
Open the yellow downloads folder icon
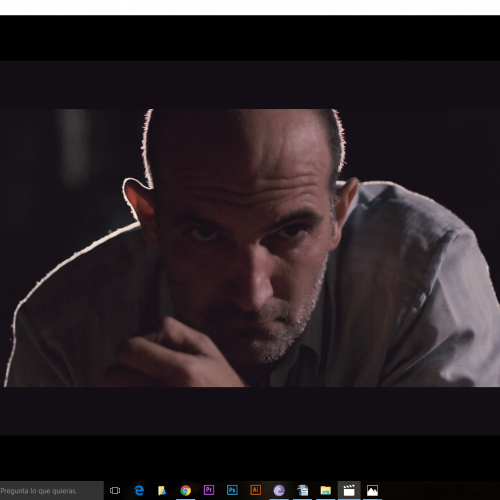coord(162,490)
